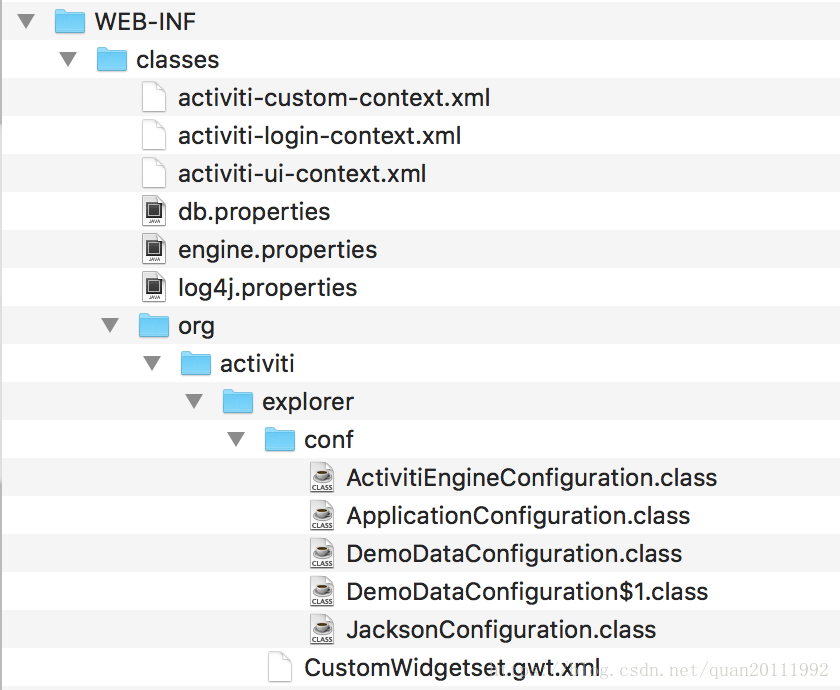Image resolution: width=840 pixels, height=690 pixels.
Task: Select the classes folder name
Action: (177, 60)
